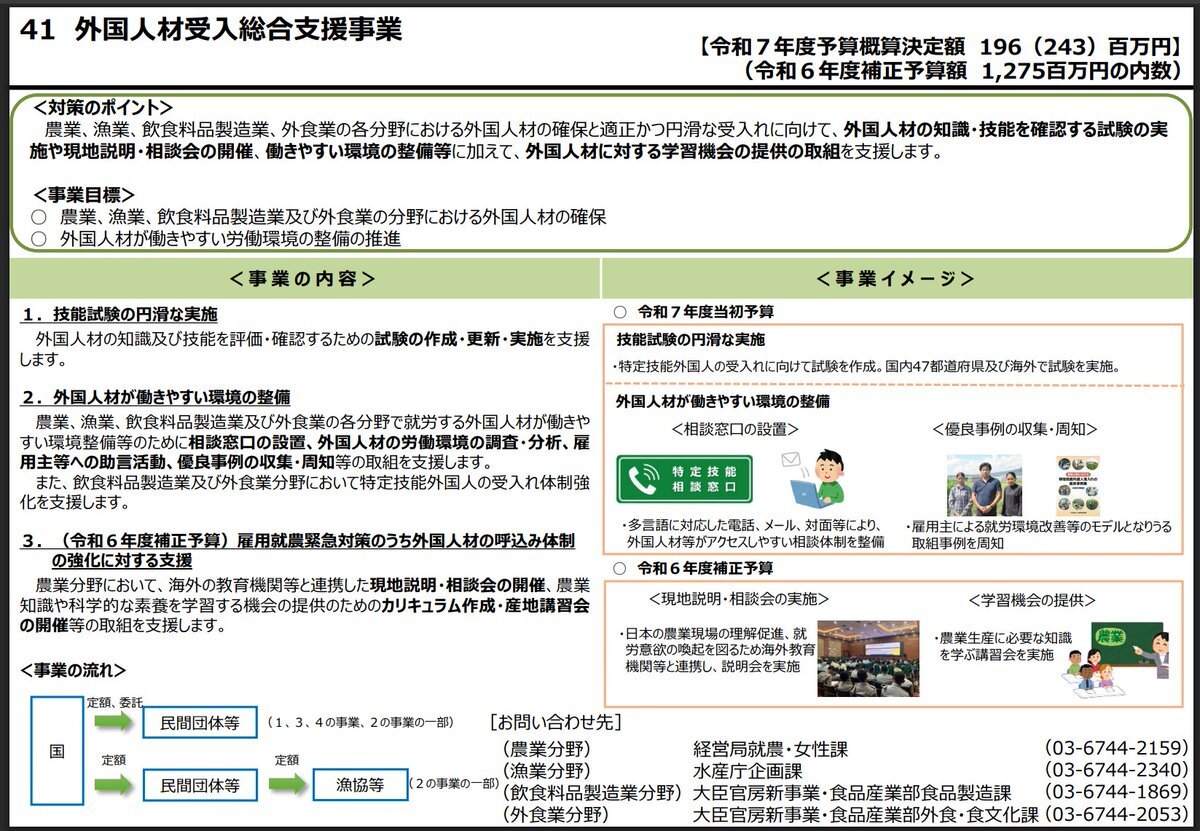This screenshot has height=831, width=1200.
Task: Click 技能試験の円滑な実施 in the image panel
Action: coord(690,339)
